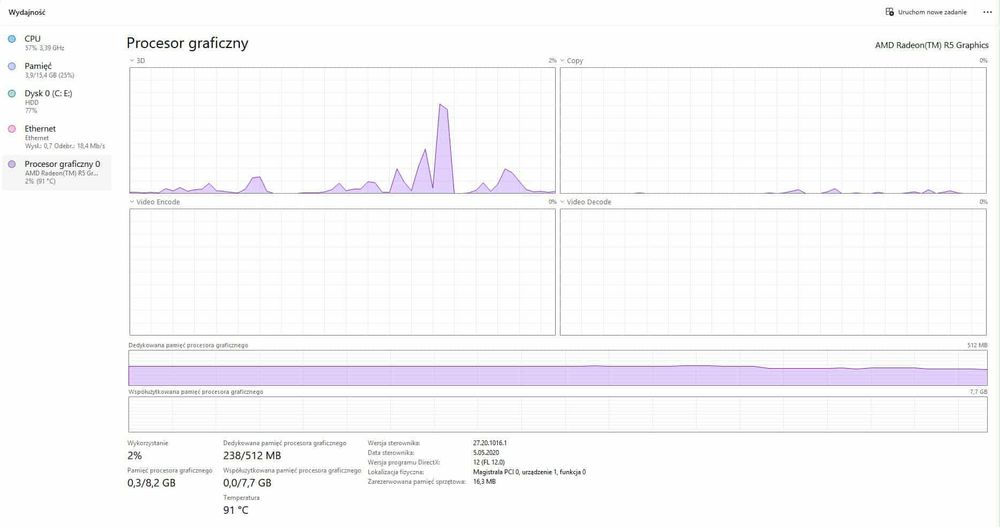Image resolution: width=1000 pixels, height=527 pixels.
Task: Click the Video Encode graph area
Action: tap(342, 272)
